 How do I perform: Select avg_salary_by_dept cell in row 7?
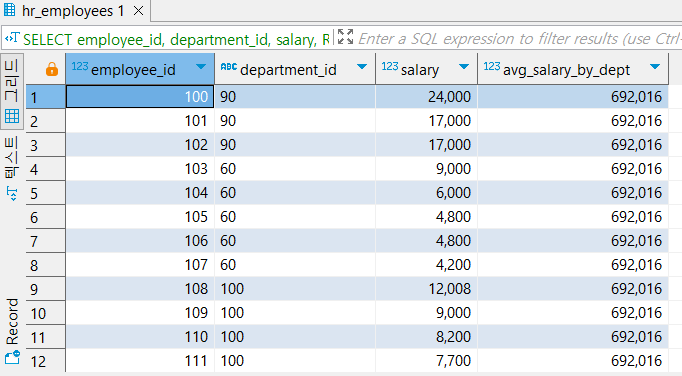[x=573, y=241]
